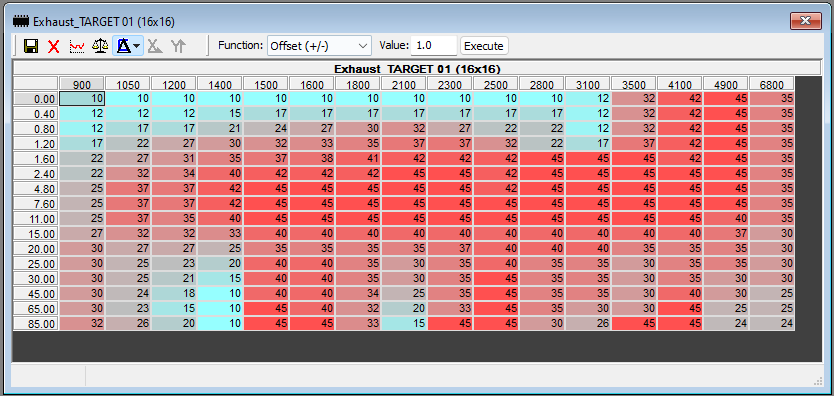This screenshot has height=396, width=834.
Task: Select the 1200 column header
Action: point(174,84)
